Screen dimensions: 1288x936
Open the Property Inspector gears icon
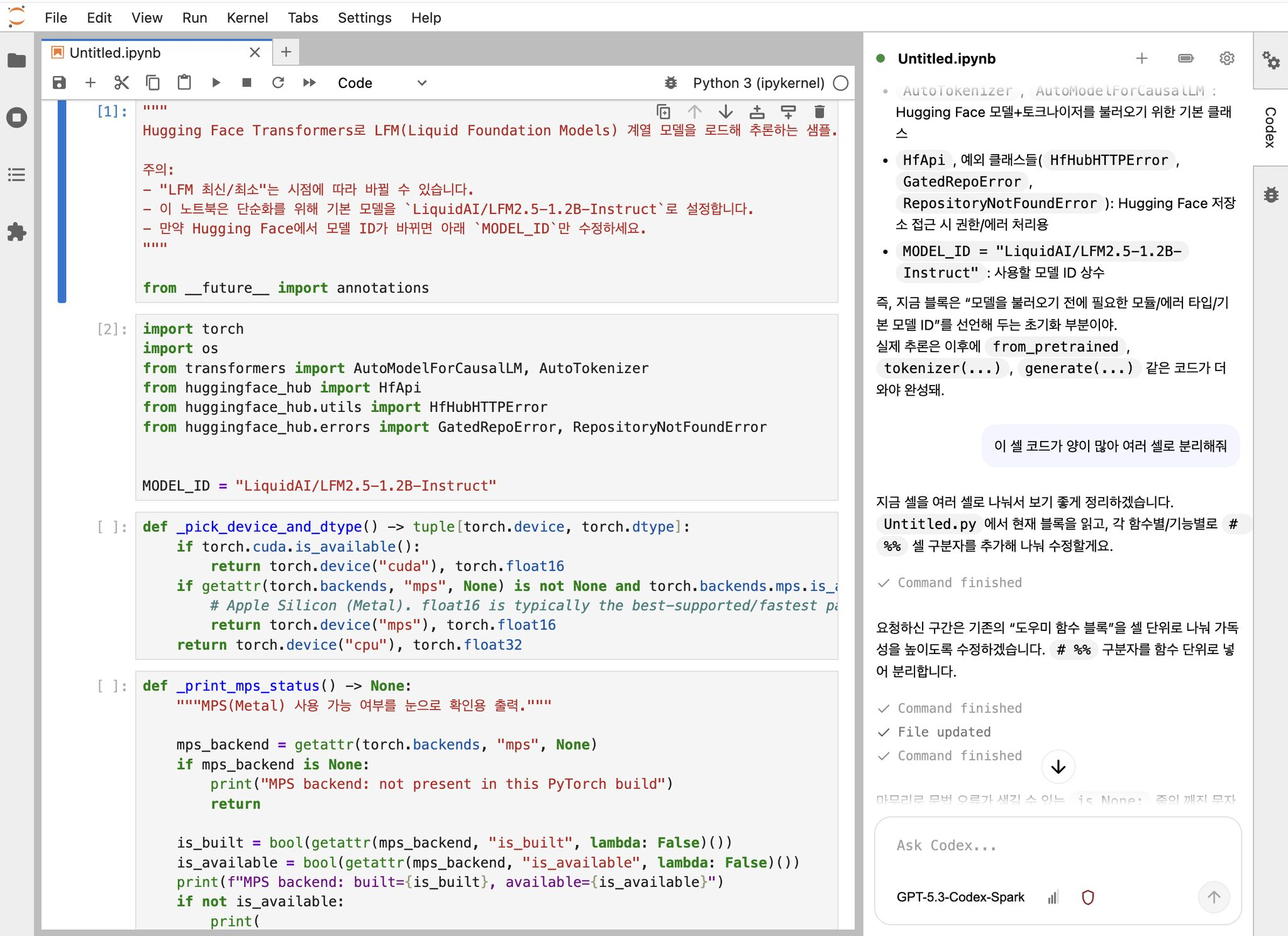point(1271,60)
